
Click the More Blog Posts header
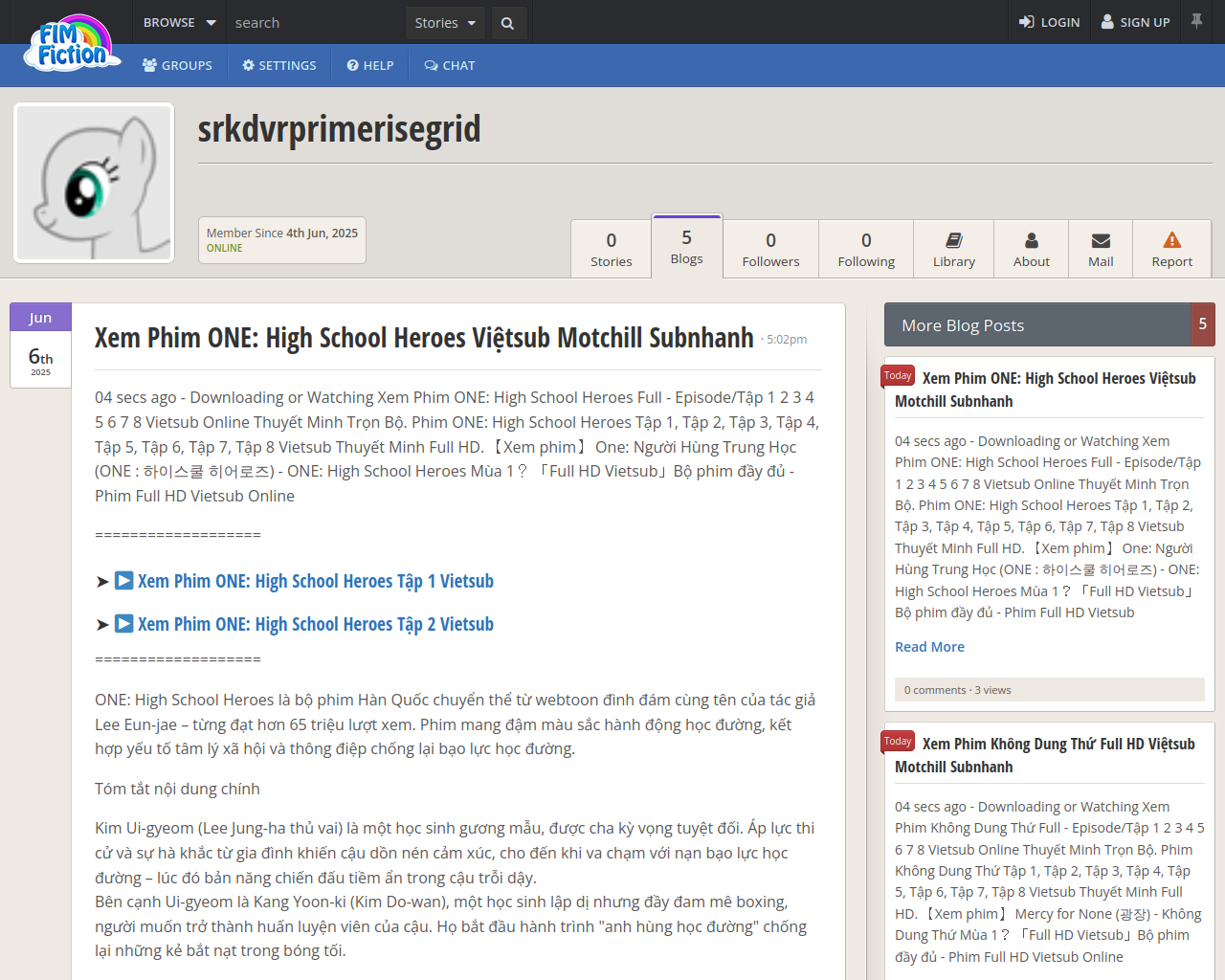click(x=1037, y=324)
